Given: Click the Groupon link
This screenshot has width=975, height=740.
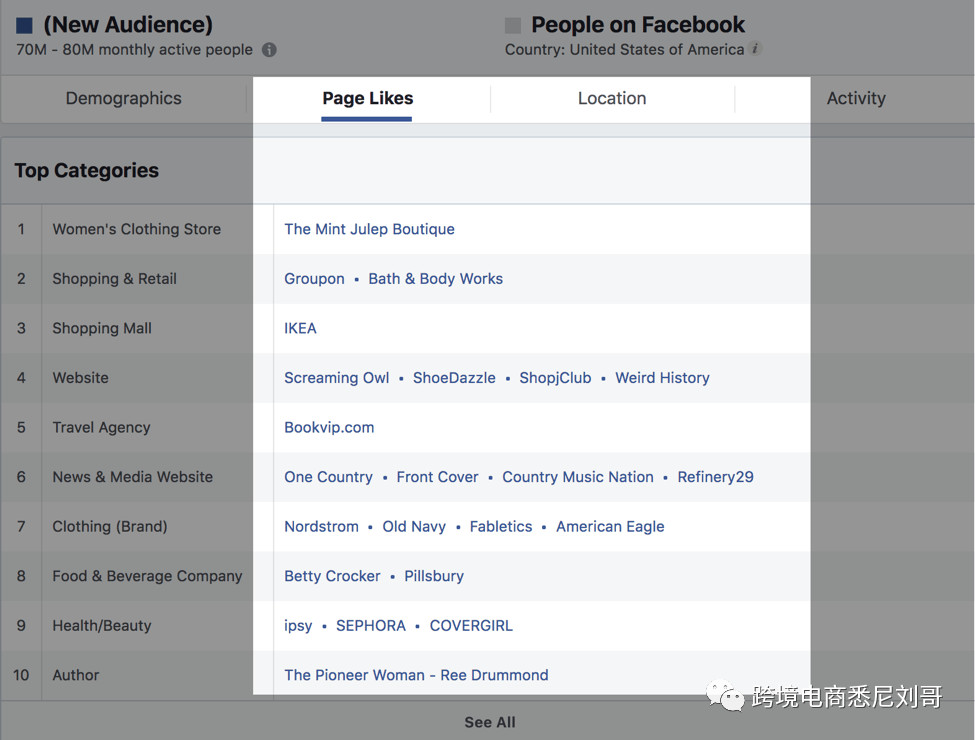Looking at the screenshot, I should point(314,278).
